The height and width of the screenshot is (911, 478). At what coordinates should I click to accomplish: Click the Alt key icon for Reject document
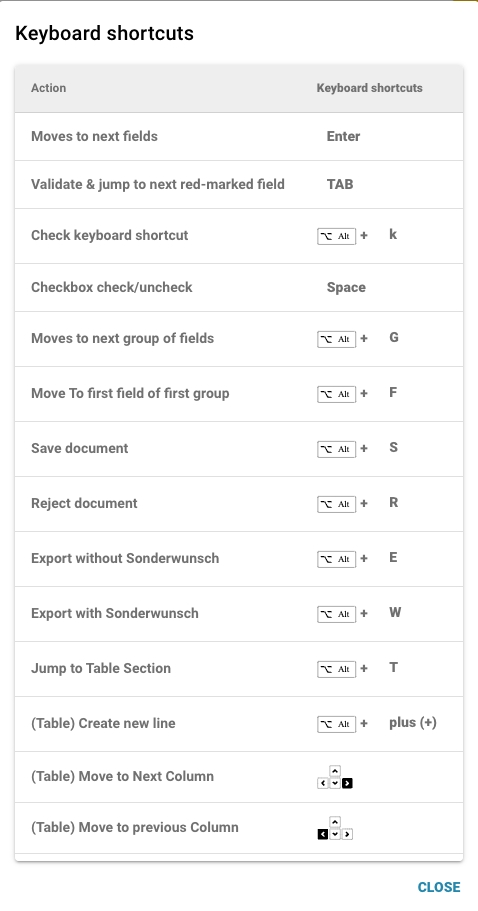(x=336, y=504)
